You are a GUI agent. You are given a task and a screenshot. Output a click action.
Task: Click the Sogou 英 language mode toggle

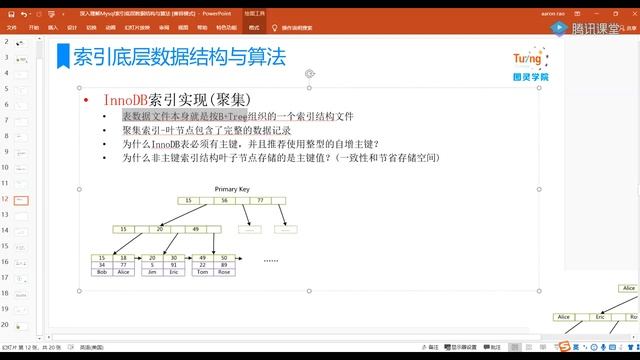tap(576, 347)
